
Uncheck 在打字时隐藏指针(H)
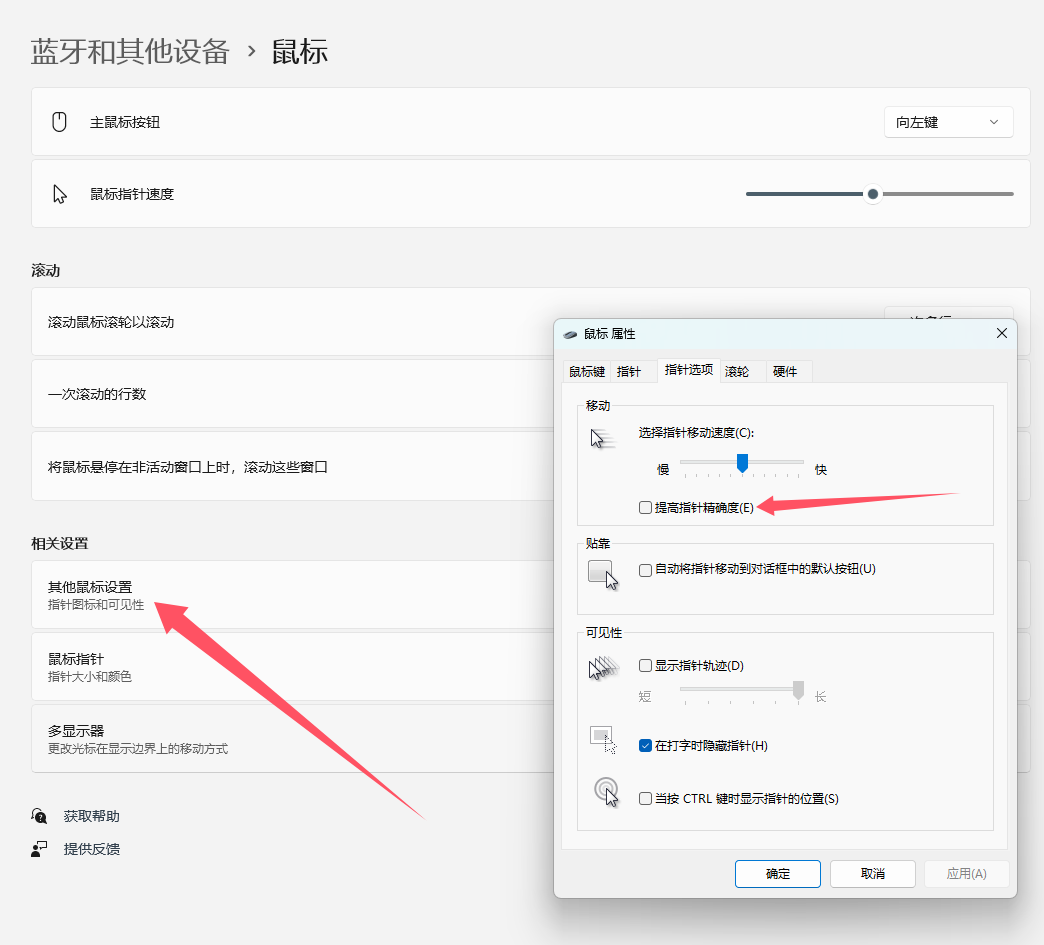[645, 745]
